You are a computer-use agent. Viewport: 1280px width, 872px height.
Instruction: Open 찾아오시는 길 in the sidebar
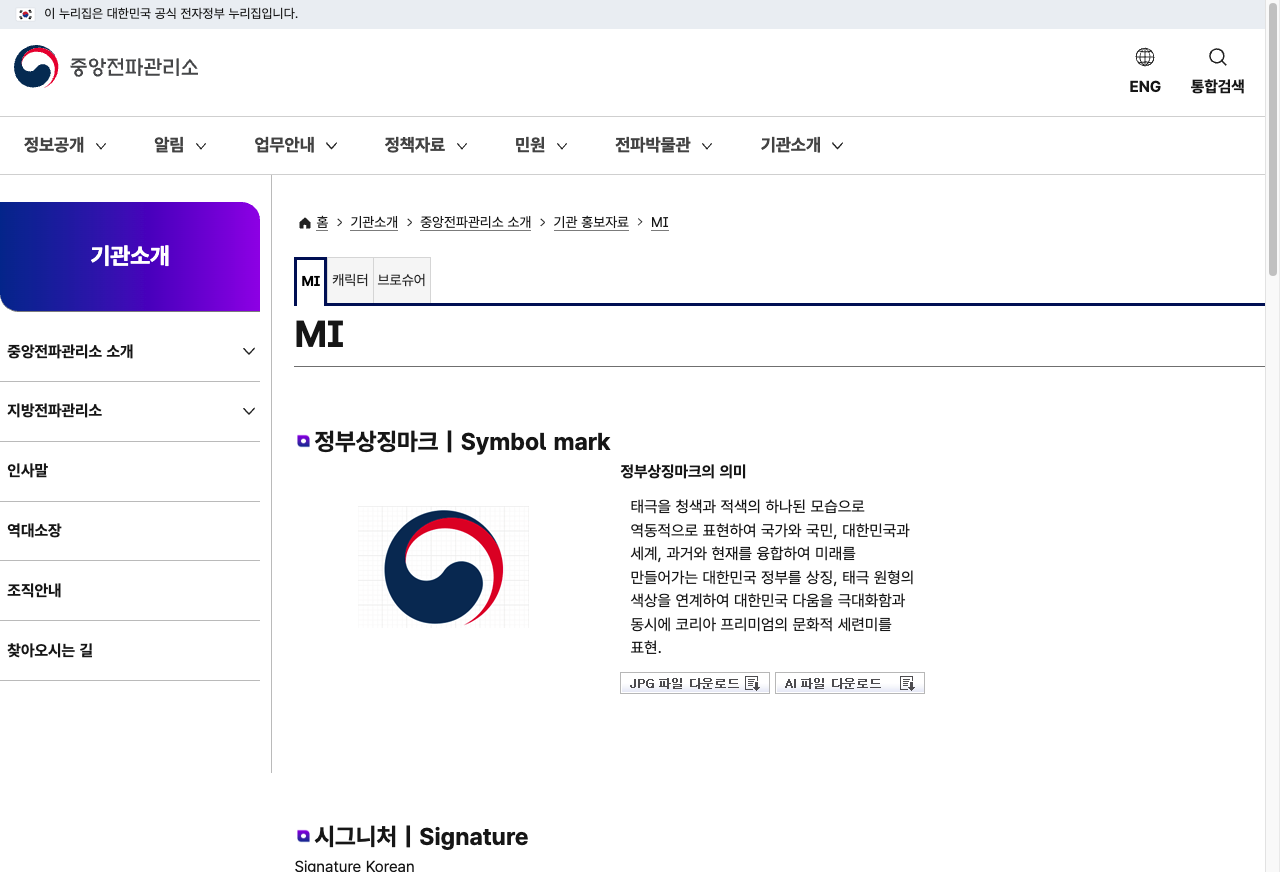tap(130, 651)
